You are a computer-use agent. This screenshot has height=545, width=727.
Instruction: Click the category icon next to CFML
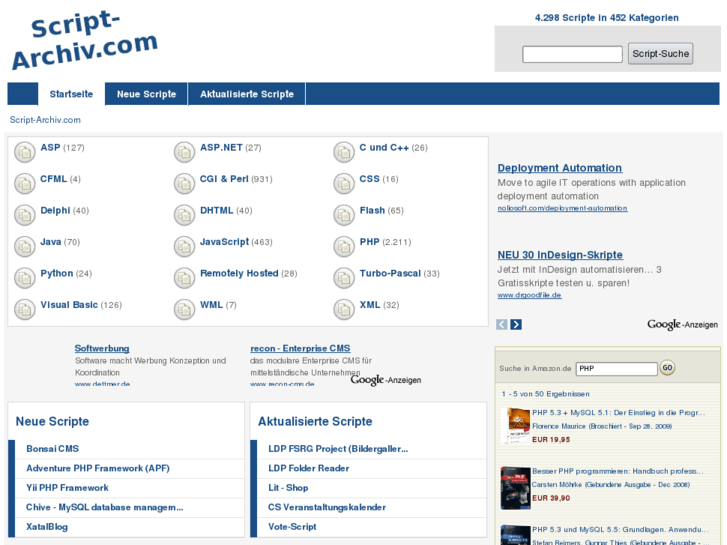[x=25, y=183]
